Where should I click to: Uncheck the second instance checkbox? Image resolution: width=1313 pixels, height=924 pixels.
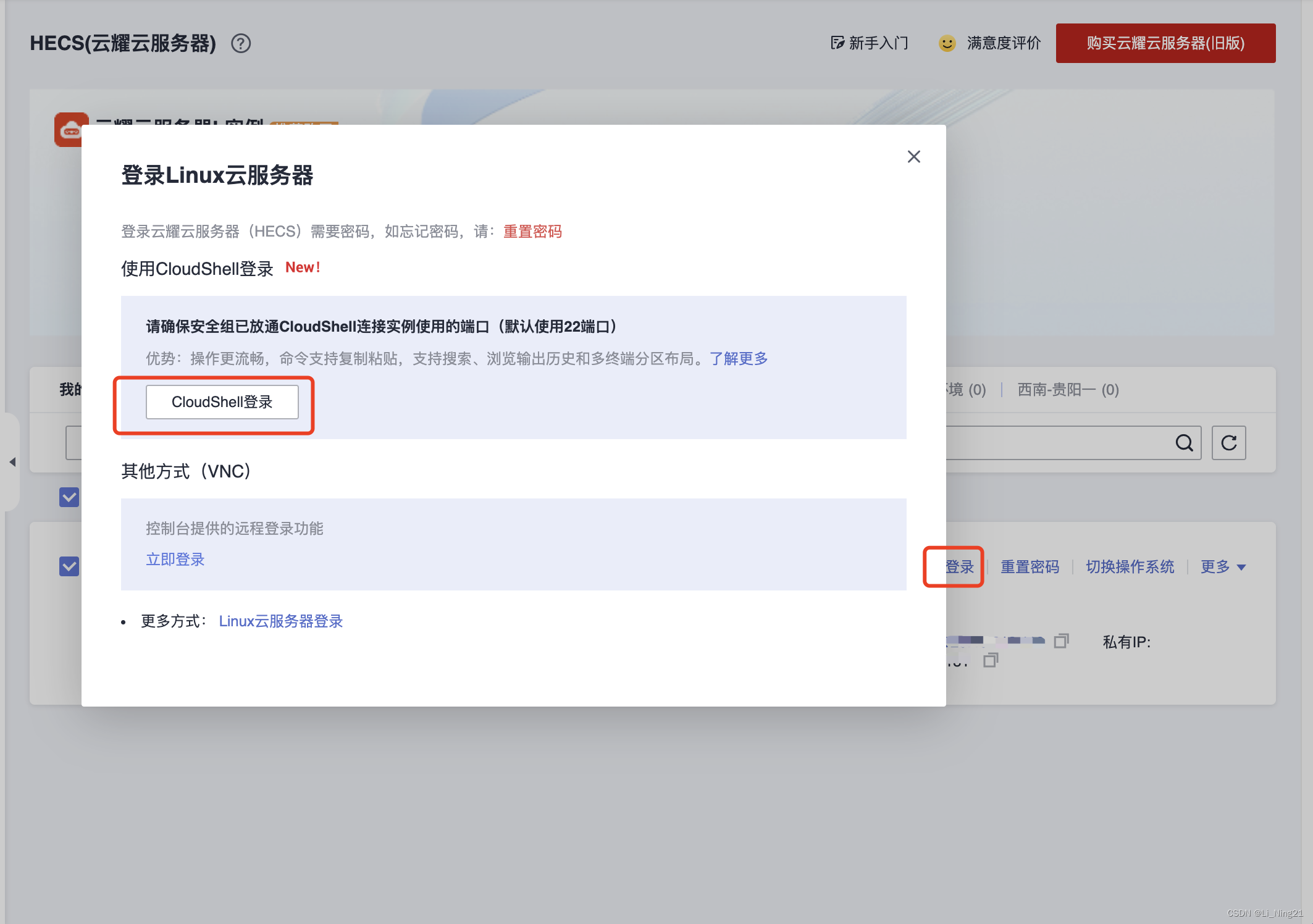(69, 566)
